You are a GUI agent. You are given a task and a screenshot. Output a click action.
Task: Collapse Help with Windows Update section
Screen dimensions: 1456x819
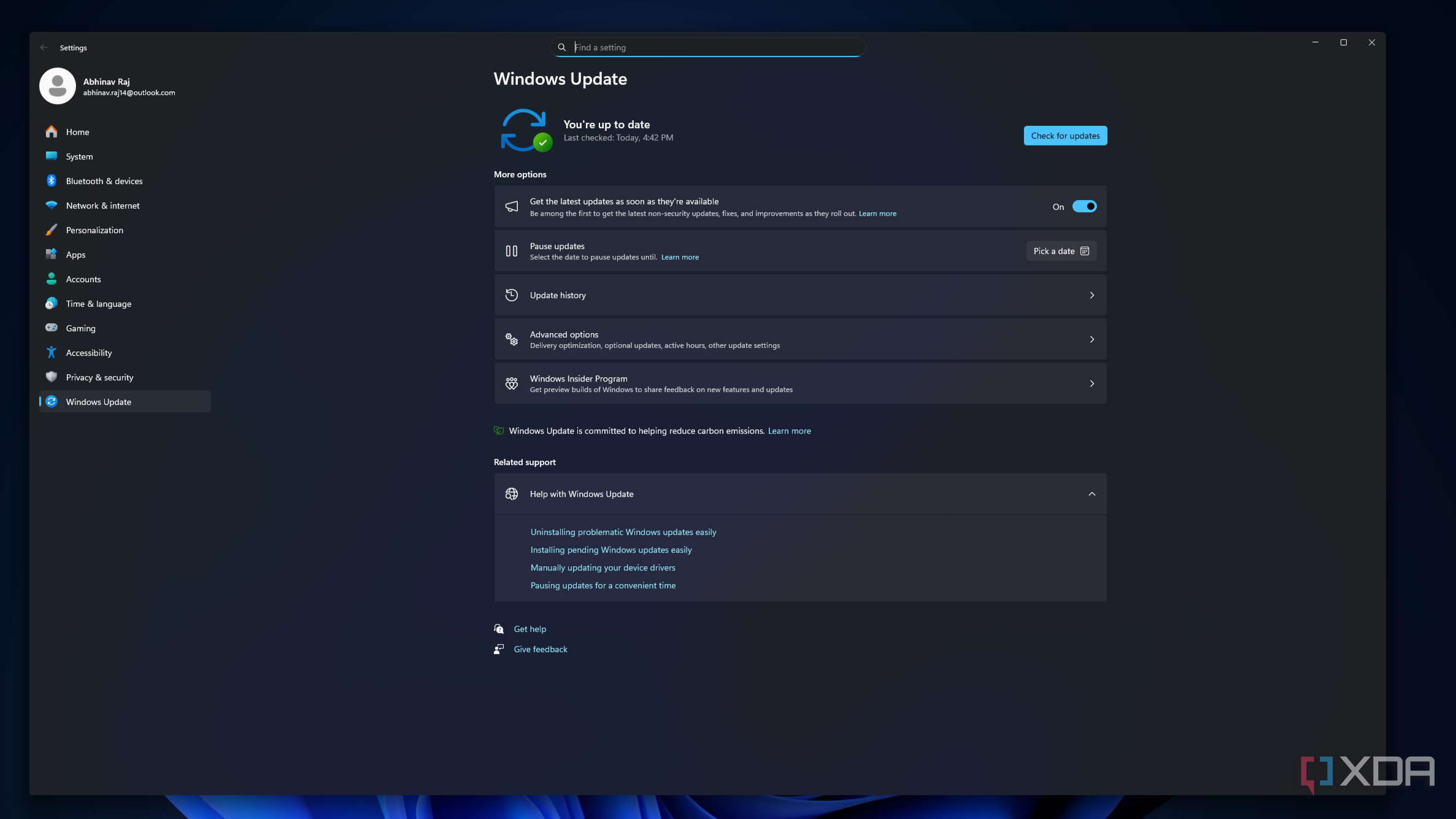click(1092, 494)
